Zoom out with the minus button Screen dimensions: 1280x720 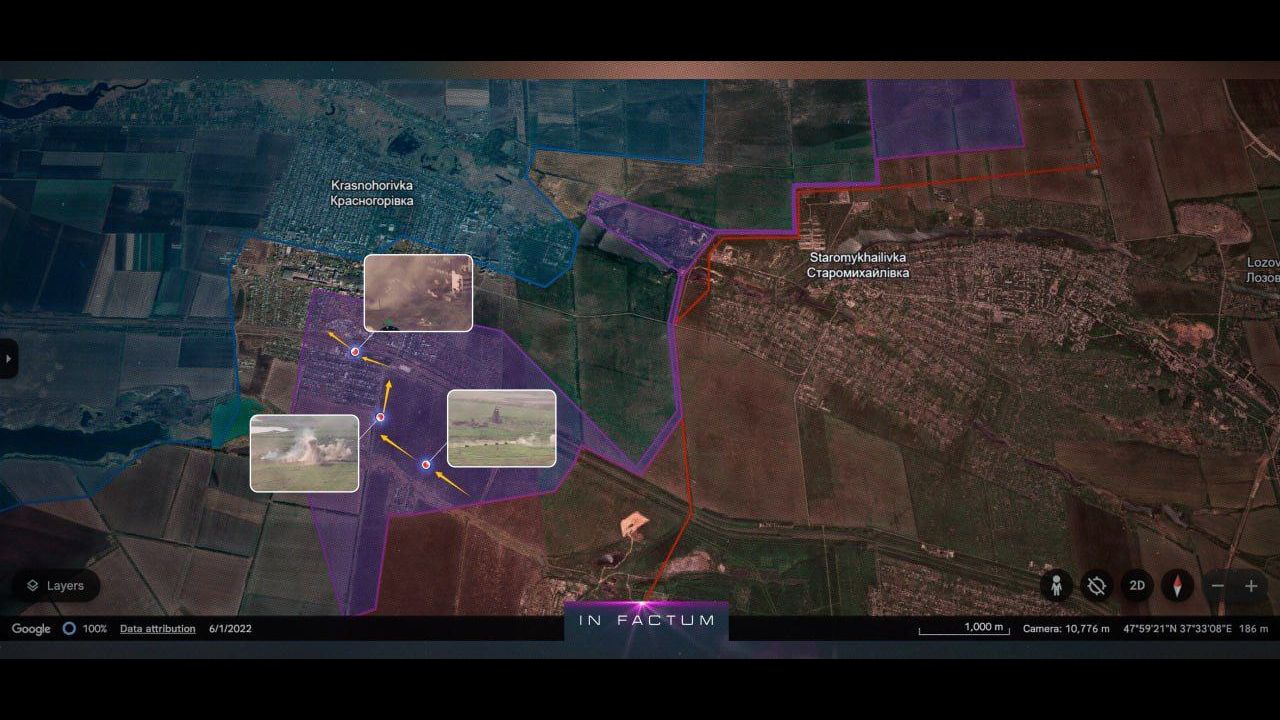click(x=1217, y=586)
